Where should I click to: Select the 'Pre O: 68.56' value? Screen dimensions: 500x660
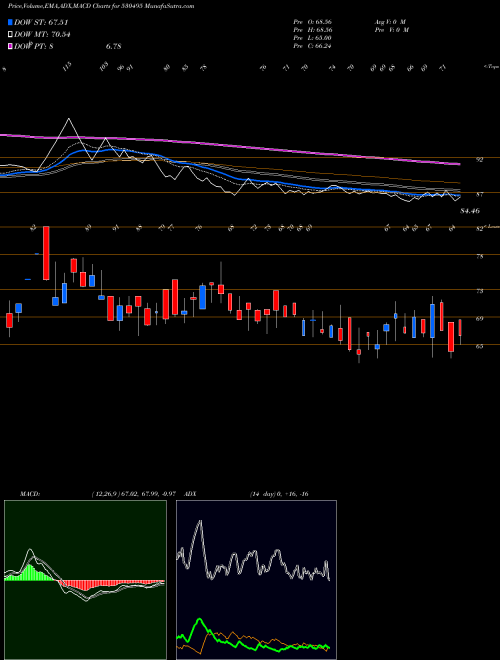pos(312,21)
